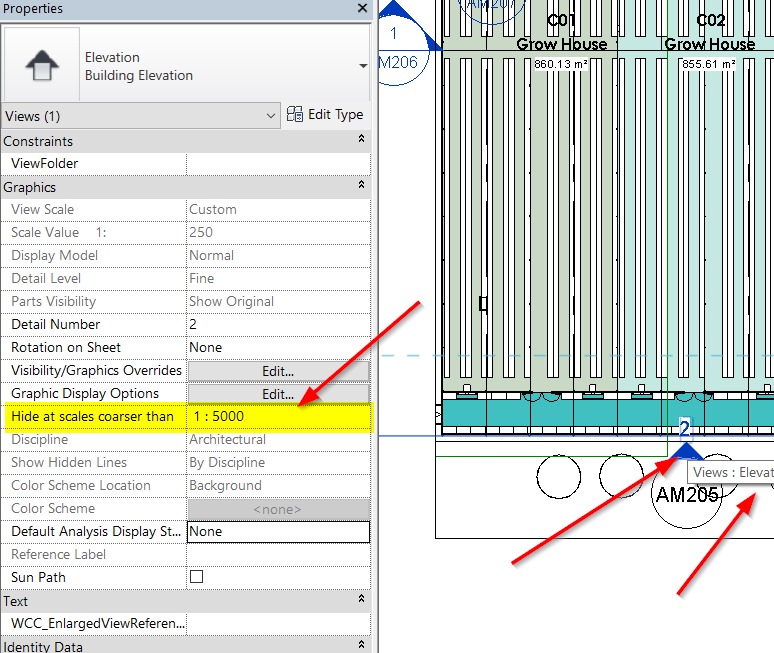Click the Building Elevation type icon
Screen dimensions: 774x653
42,67
